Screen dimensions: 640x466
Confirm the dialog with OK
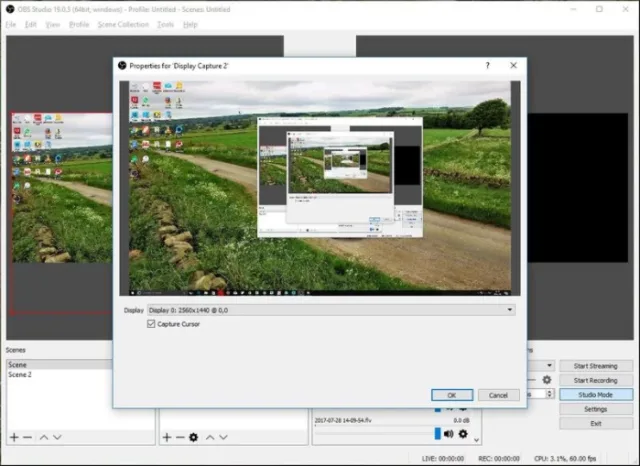[452, 395]
